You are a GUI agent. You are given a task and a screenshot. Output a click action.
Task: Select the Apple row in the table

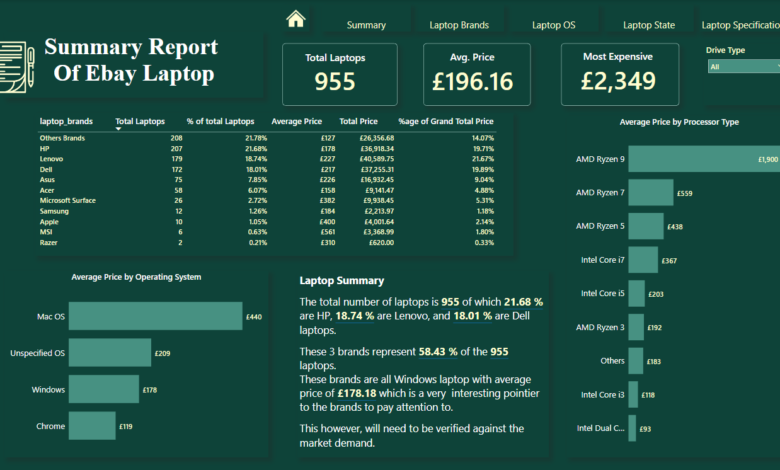(267, 221)
